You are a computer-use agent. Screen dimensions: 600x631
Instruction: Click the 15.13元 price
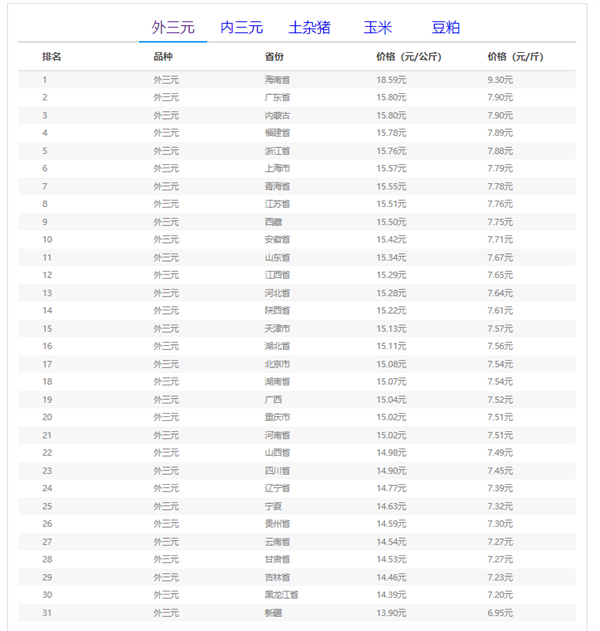coord(391,329)
